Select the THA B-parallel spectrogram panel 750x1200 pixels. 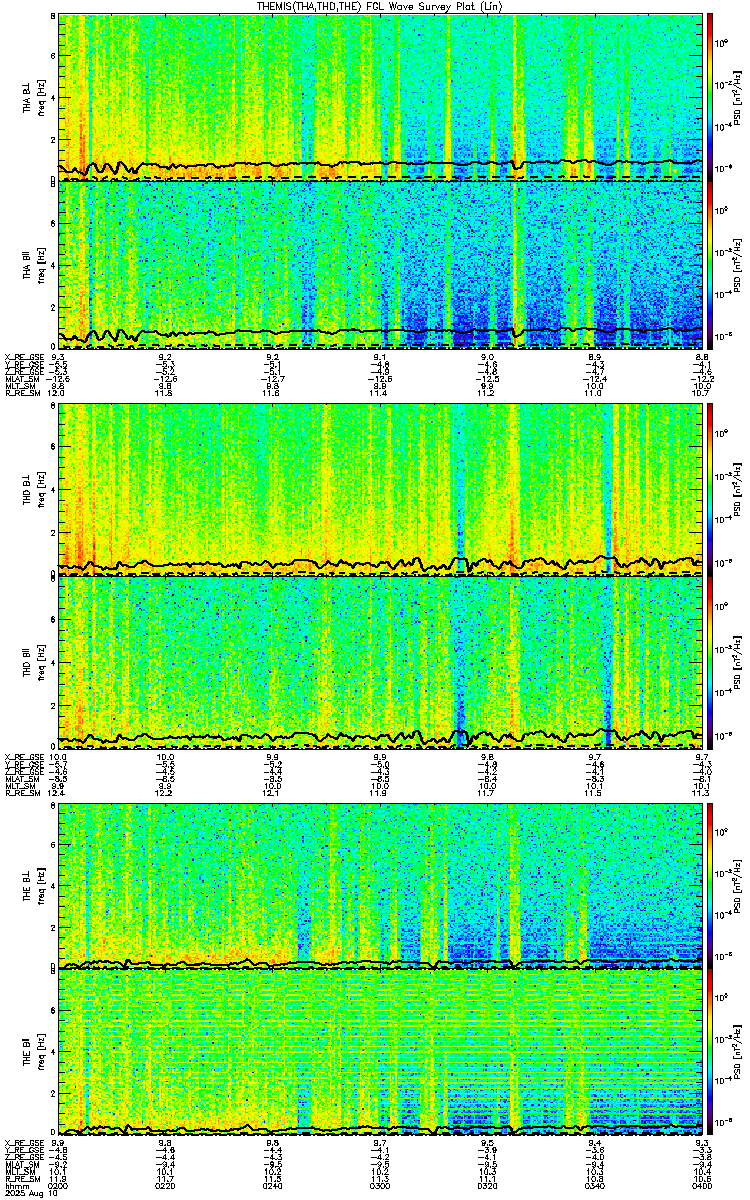pyautogui.click(x=380, y=266)
